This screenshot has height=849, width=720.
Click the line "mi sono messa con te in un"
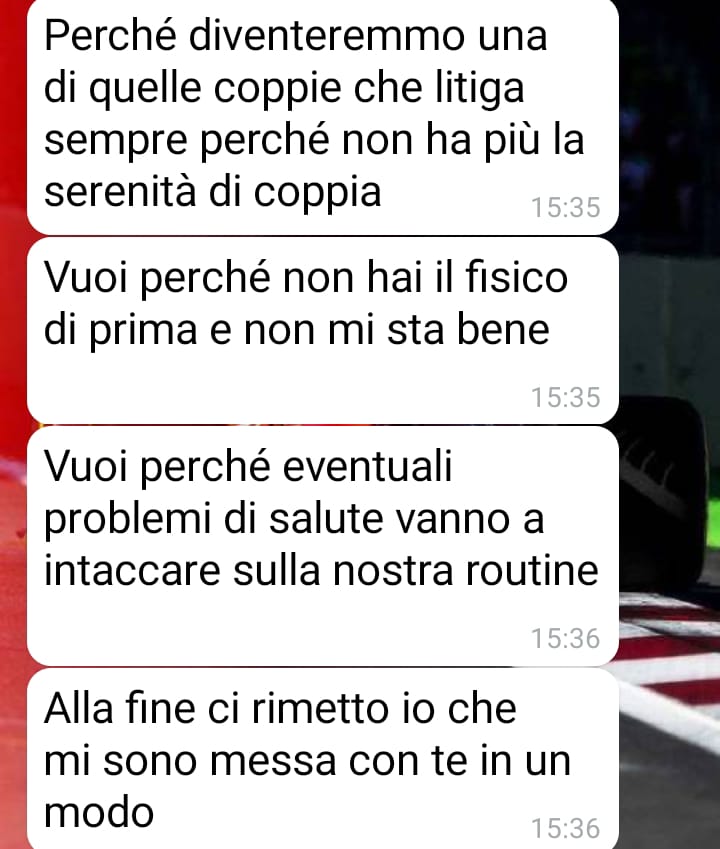click(x=307, y=760)
